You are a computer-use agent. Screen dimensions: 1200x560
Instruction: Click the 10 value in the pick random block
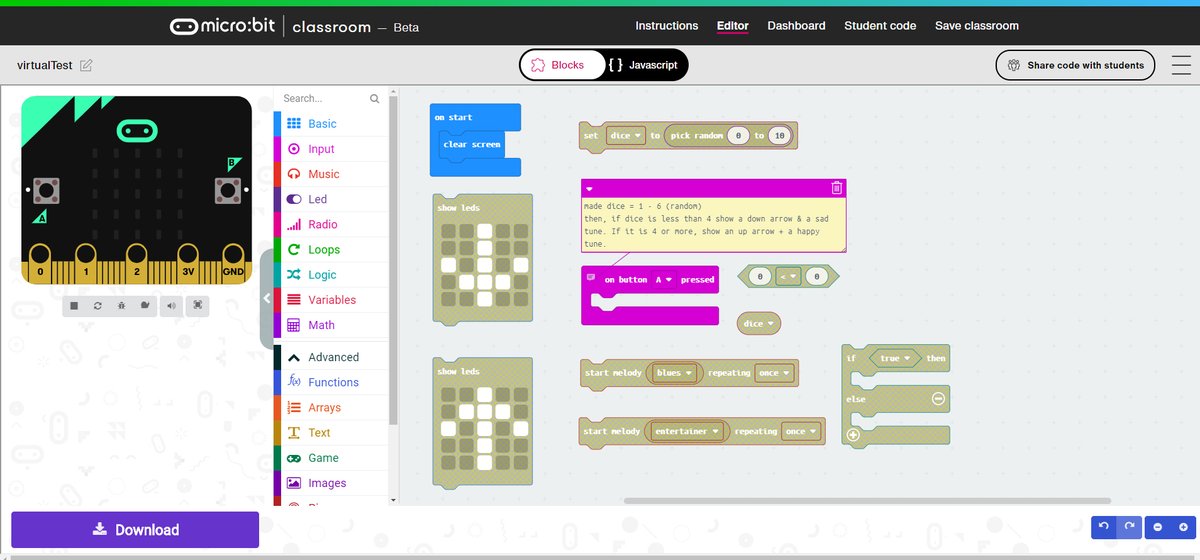pos(780,136)
